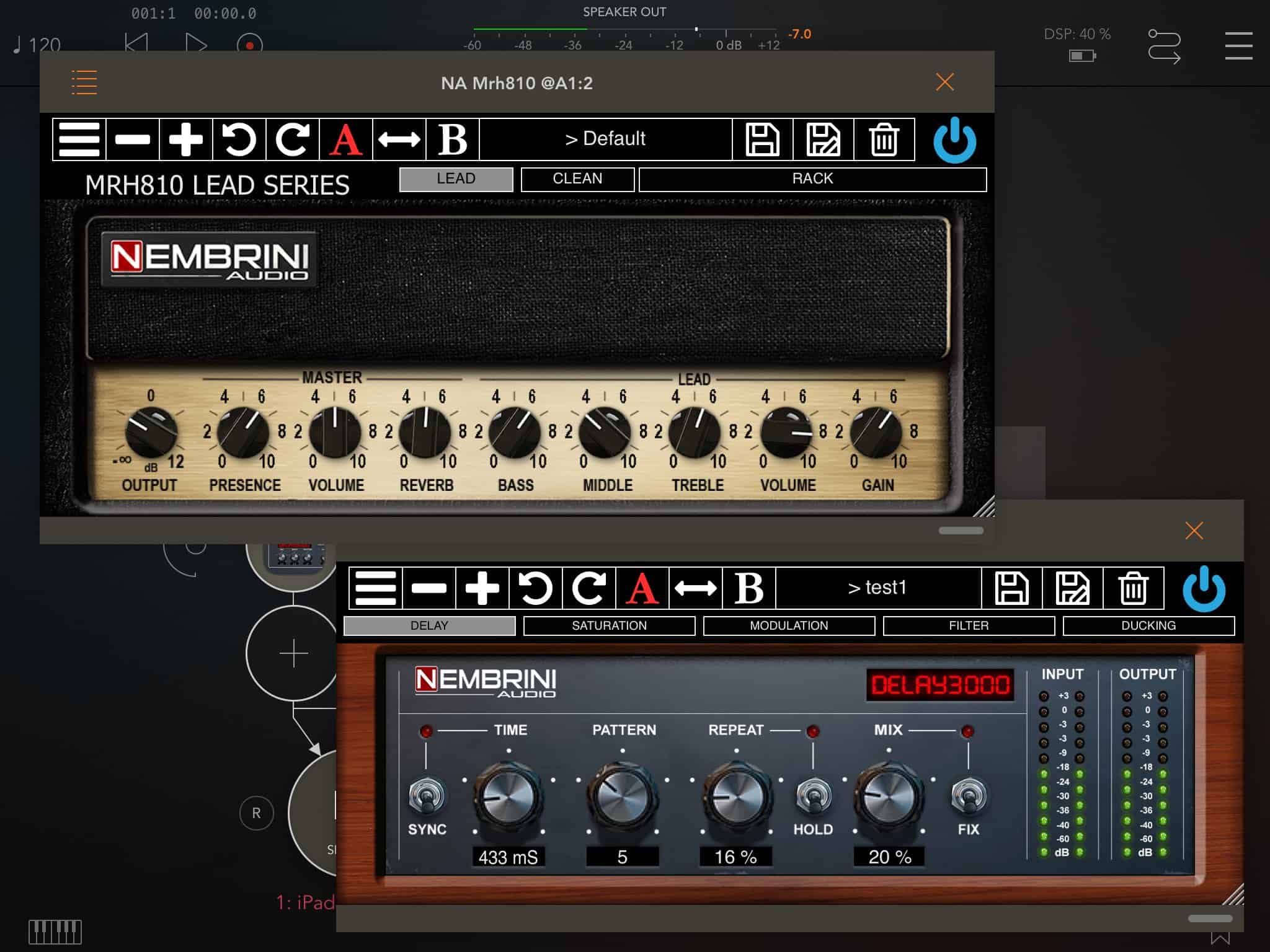The width and height of the screenshot is (1270, 952).
Task: Delete the MRH810 preset with trash icon
Action: click(x=884, y=139)
